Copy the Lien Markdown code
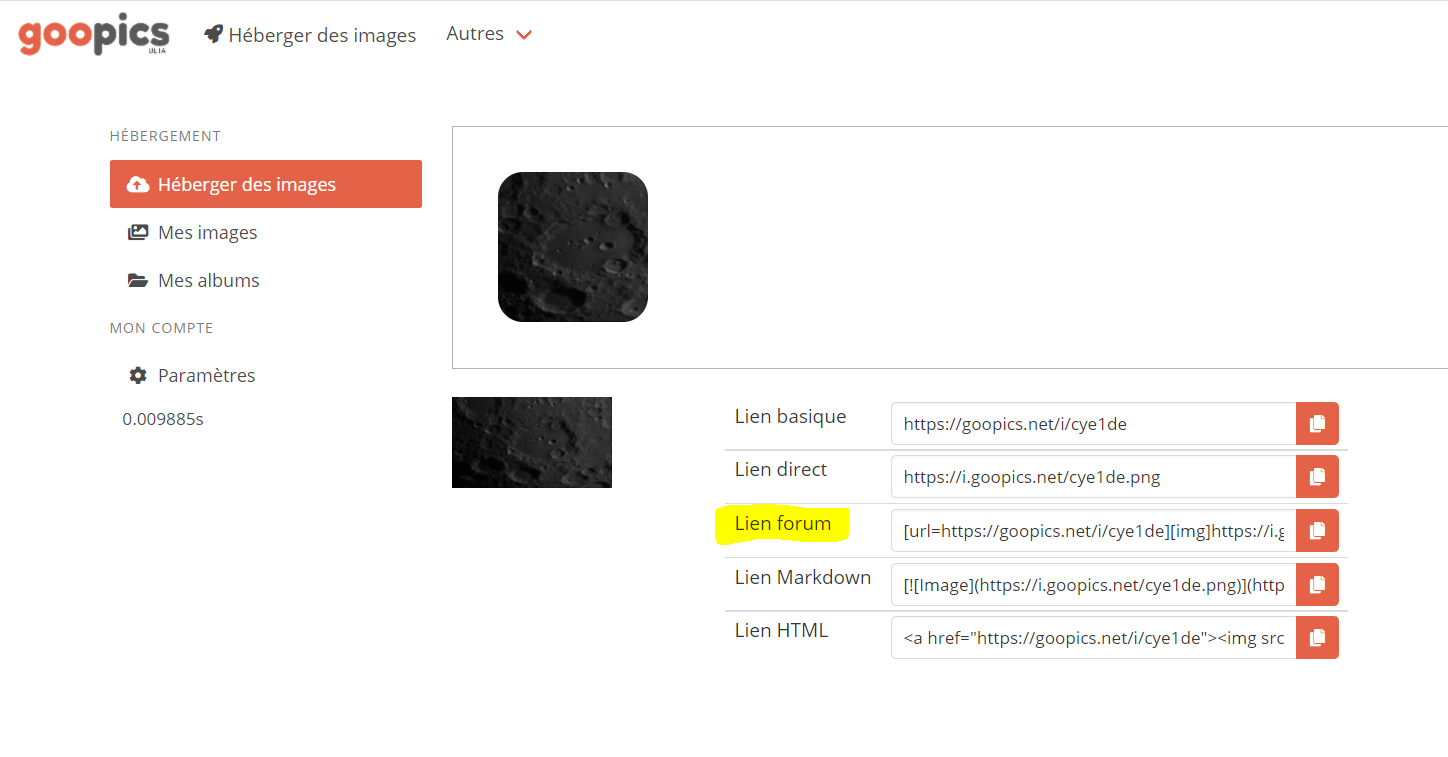Screen dimensions: 1448x757 point(1317,584)
